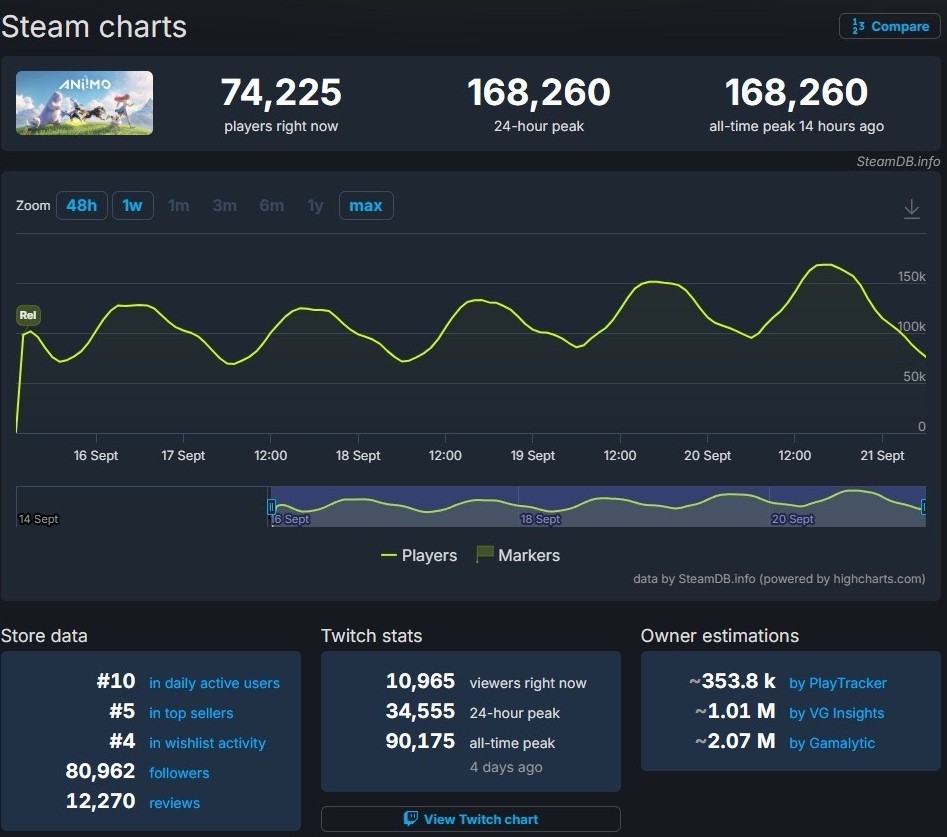Grab the left navigator range handle

(271, 506)
